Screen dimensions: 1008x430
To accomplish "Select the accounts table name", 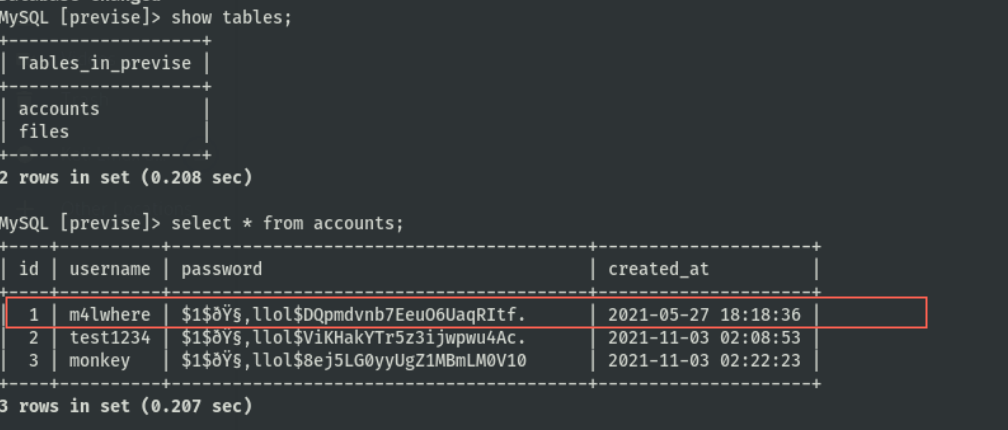I will pyautogui.click(x=59, y=109).
